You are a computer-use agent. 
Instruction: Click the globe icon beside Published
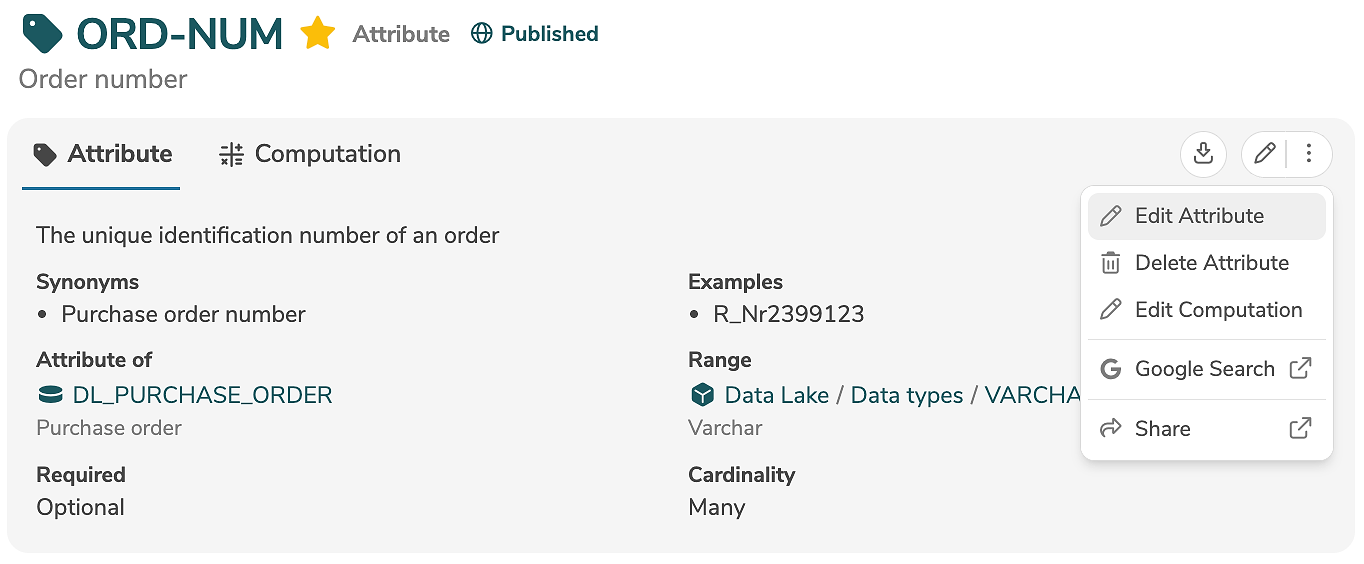(482, 34)
